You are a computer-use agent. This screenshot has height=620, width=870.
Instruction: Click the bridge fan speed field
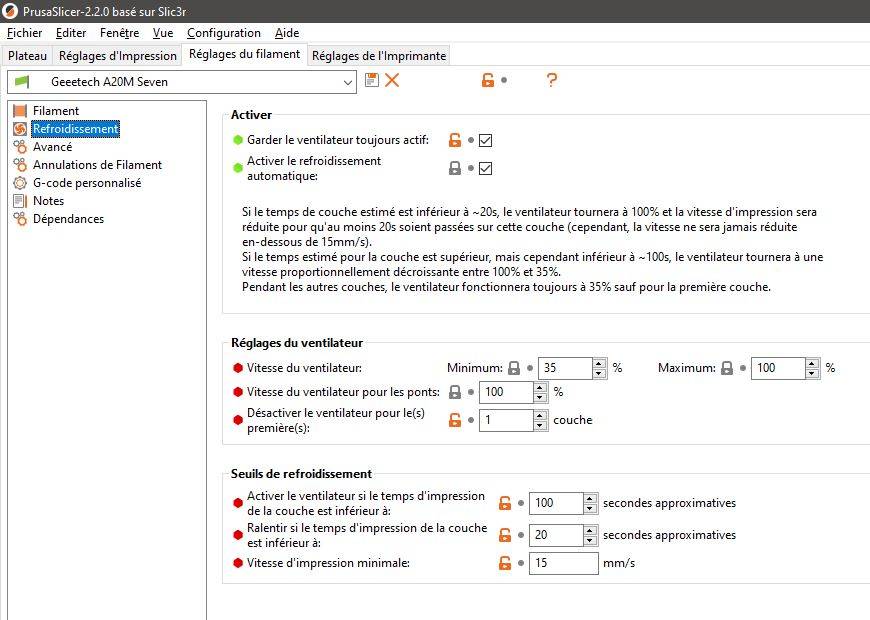click(505, 392)
